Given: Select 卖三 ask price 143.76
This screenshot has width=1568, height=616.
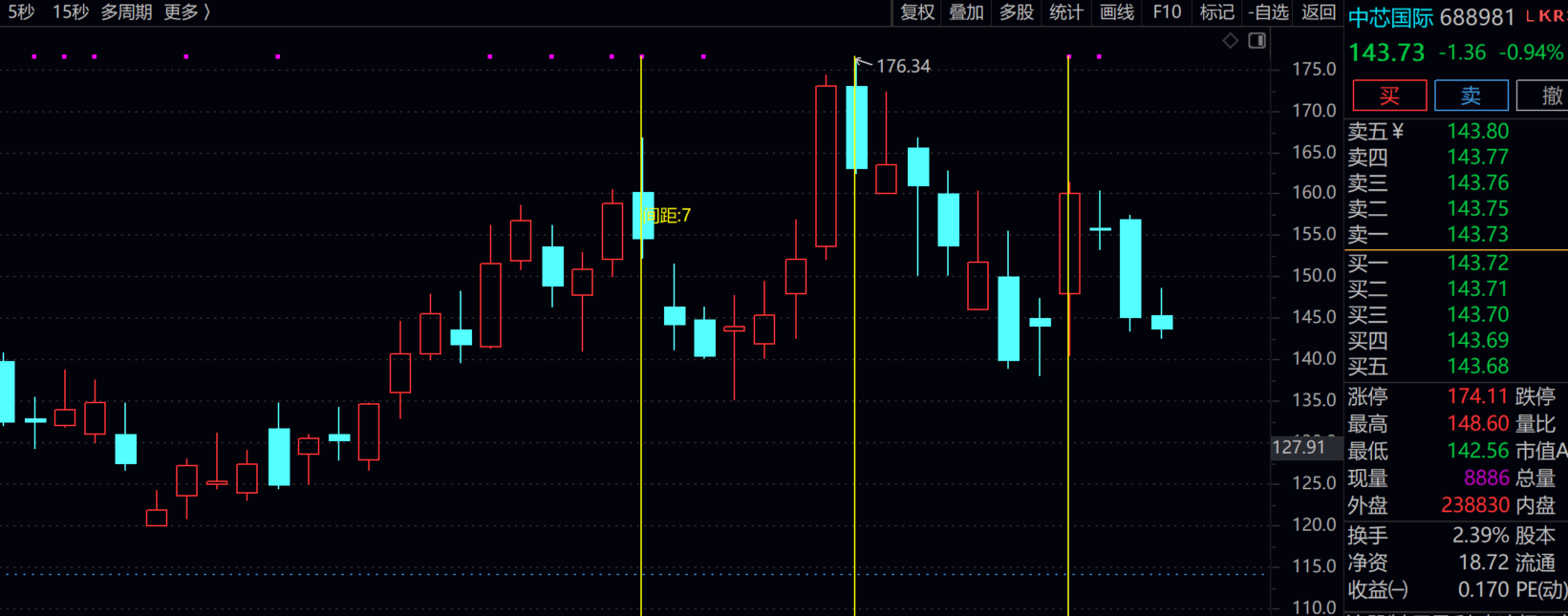Looking at the screenshot, I should [x=1477, y=182].
